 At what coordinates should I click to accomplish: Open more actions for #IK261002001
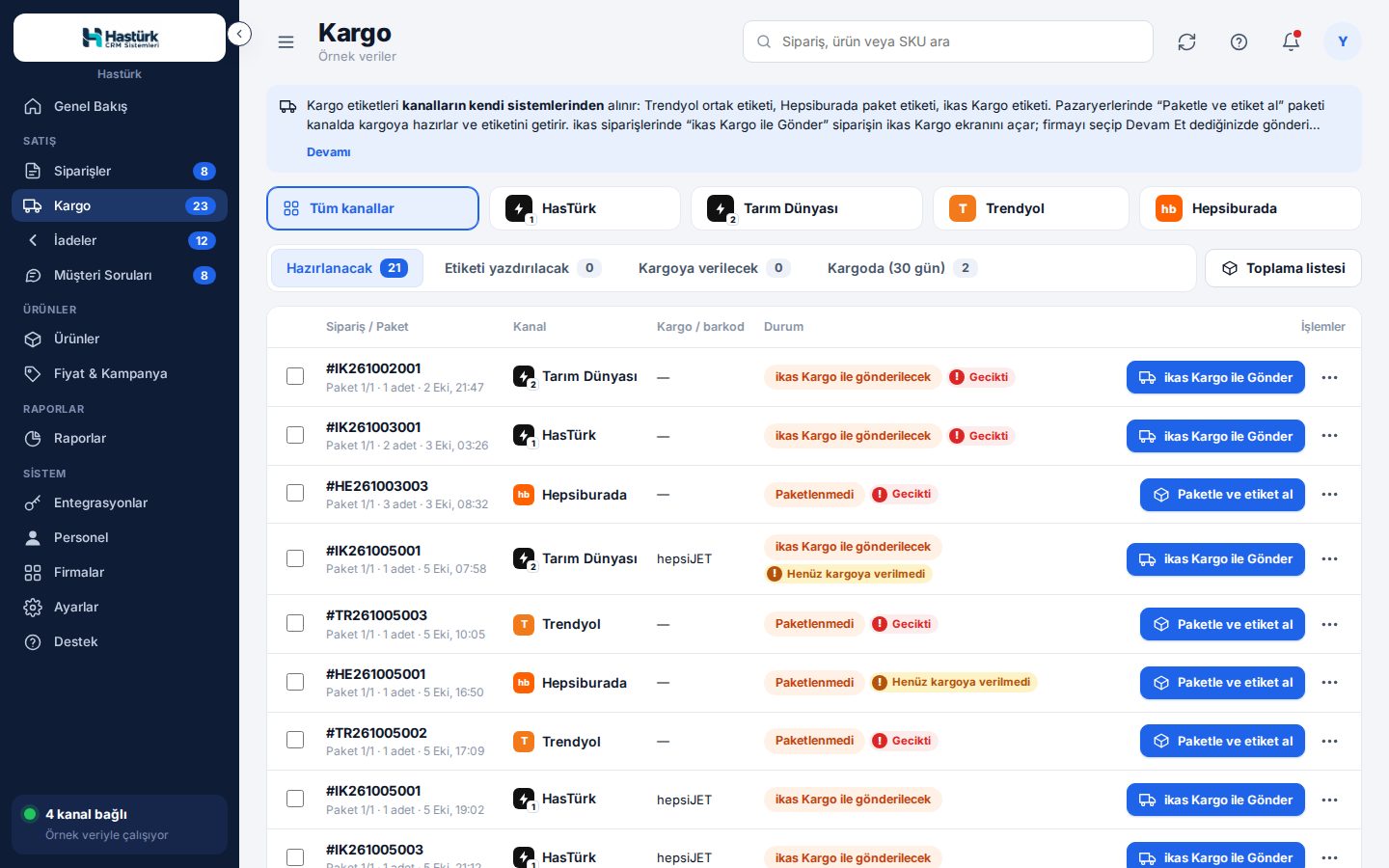pyautogui.click(x=1329, y=377)
